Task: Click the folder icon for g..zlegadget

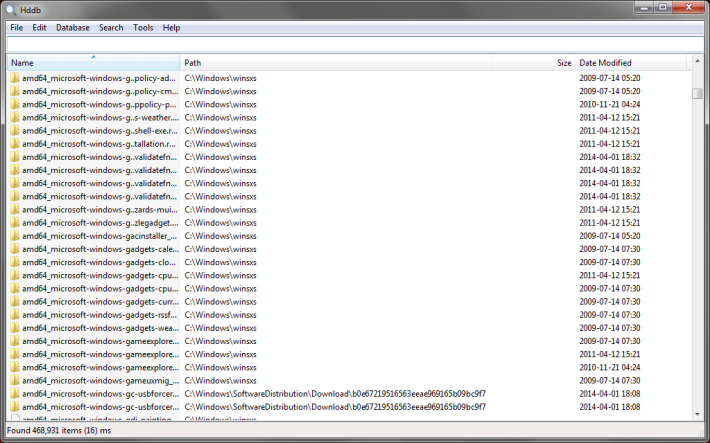Action: click(x=15, y=222)
